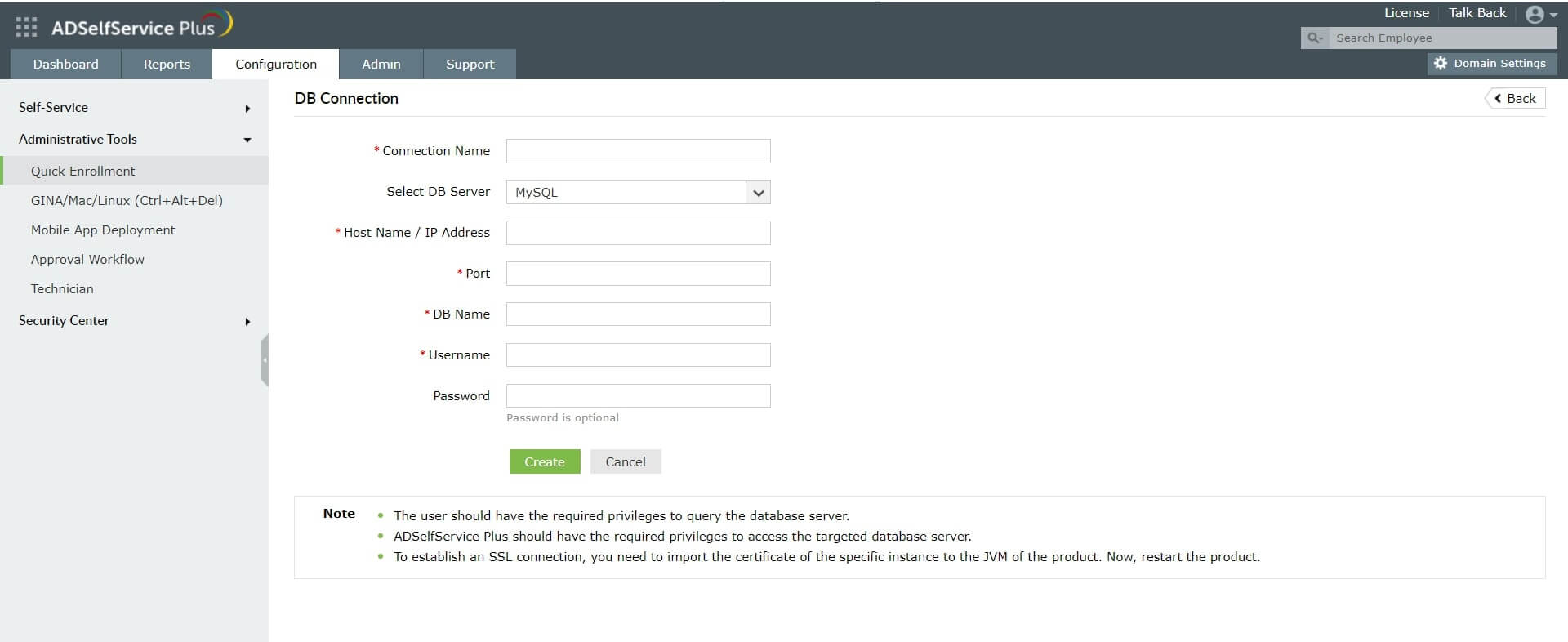Collapse the left sidebar handle

click(x=265, y=359)
